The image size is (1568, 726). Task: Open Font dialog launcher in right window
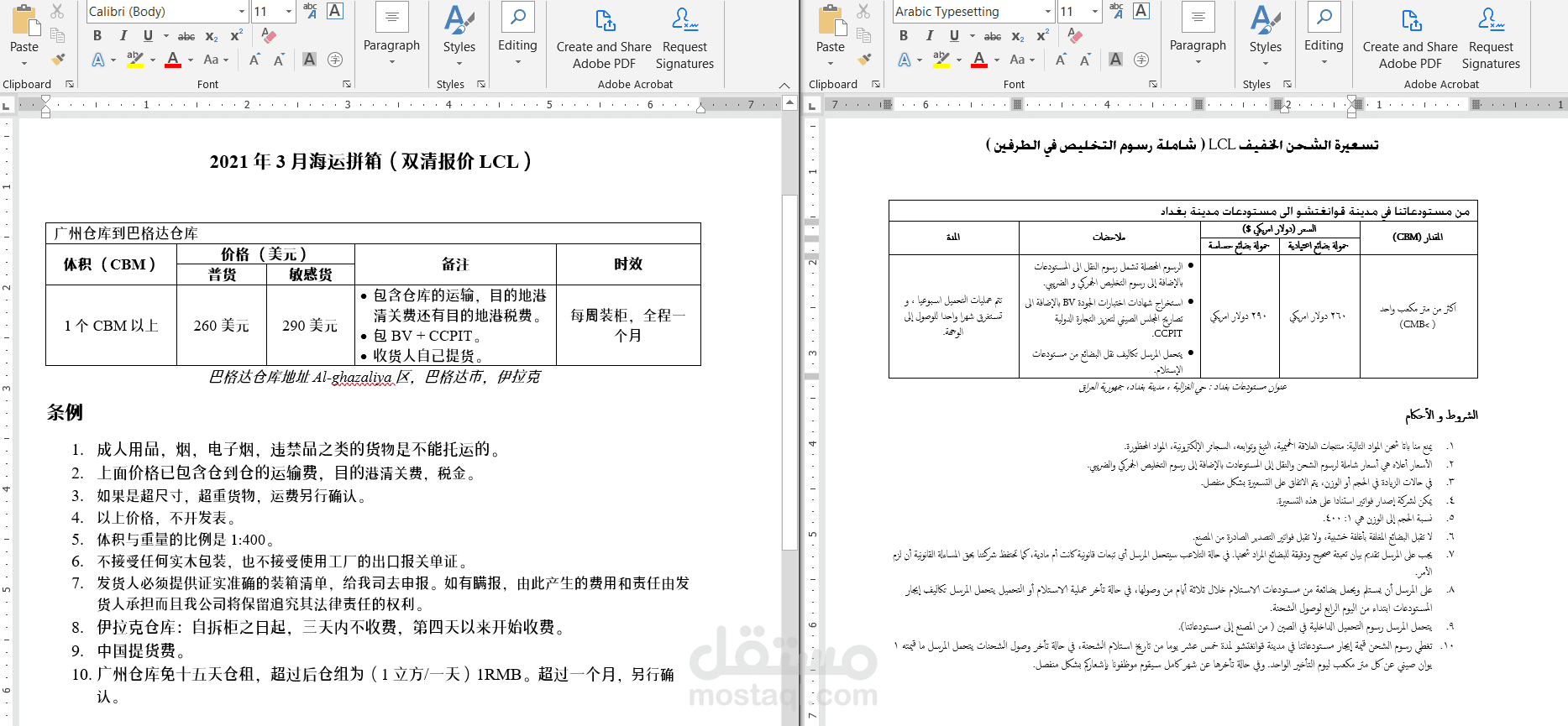tap(1153, 85)
